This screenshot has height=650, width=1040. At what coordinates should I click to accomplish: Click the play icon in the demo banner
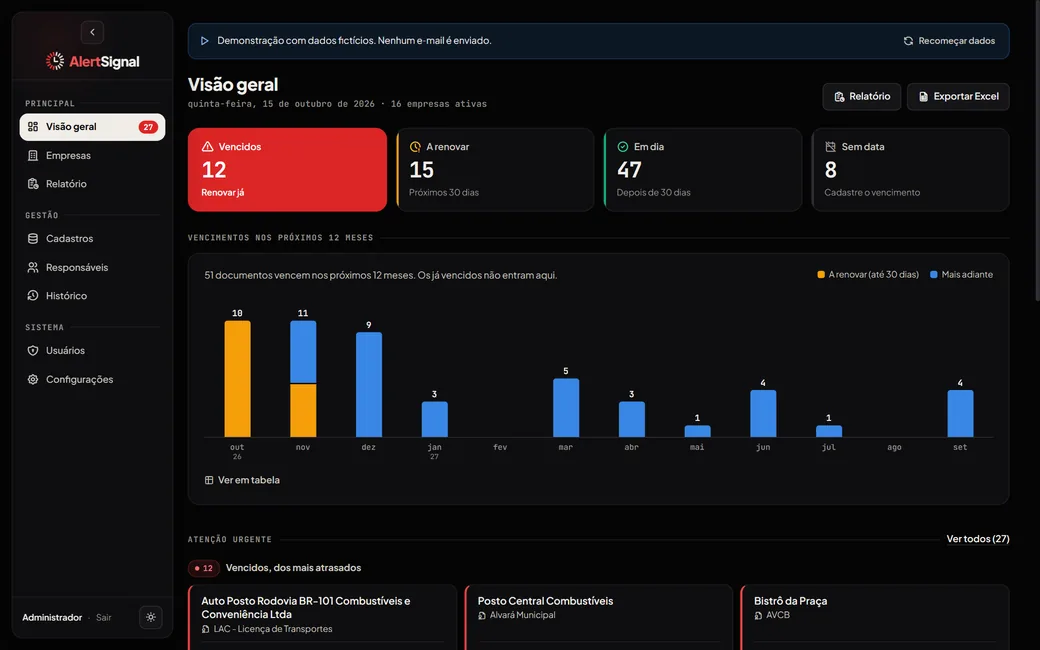(x=204, y=41)
